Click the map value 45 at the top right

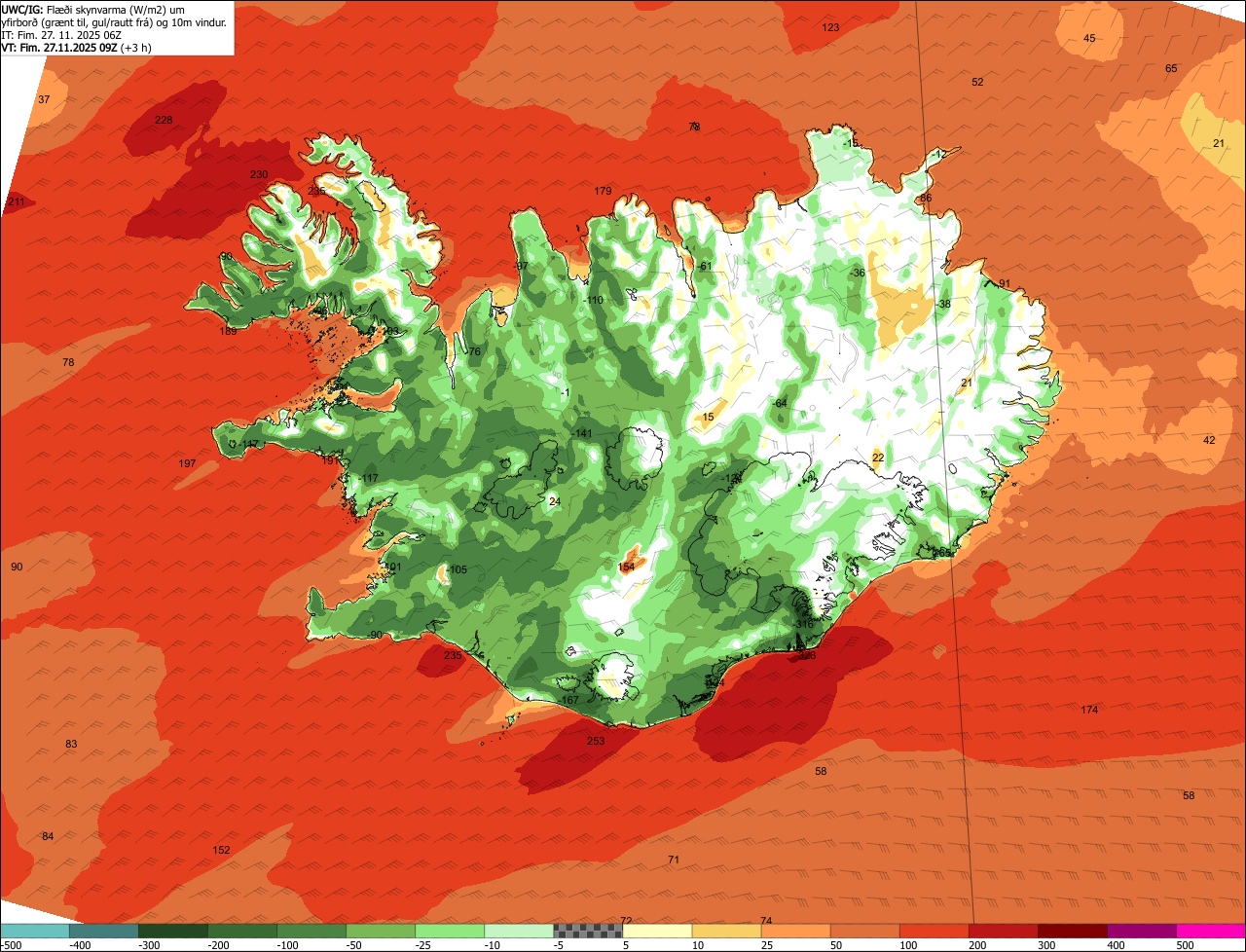coord(1089,38)
